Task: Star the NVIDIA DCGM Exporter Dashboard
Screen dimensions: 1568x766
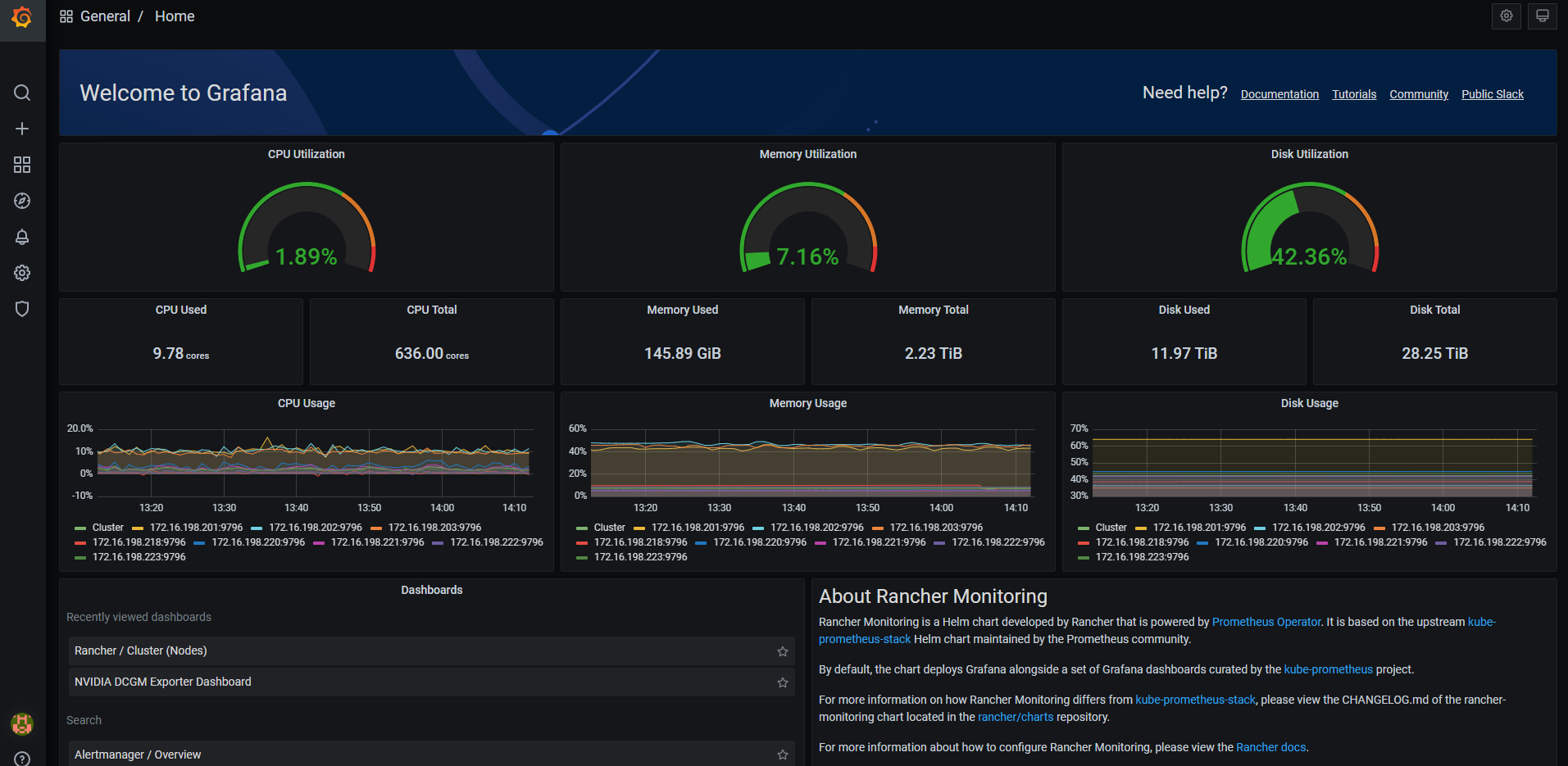Action: (x=783, y=682)
